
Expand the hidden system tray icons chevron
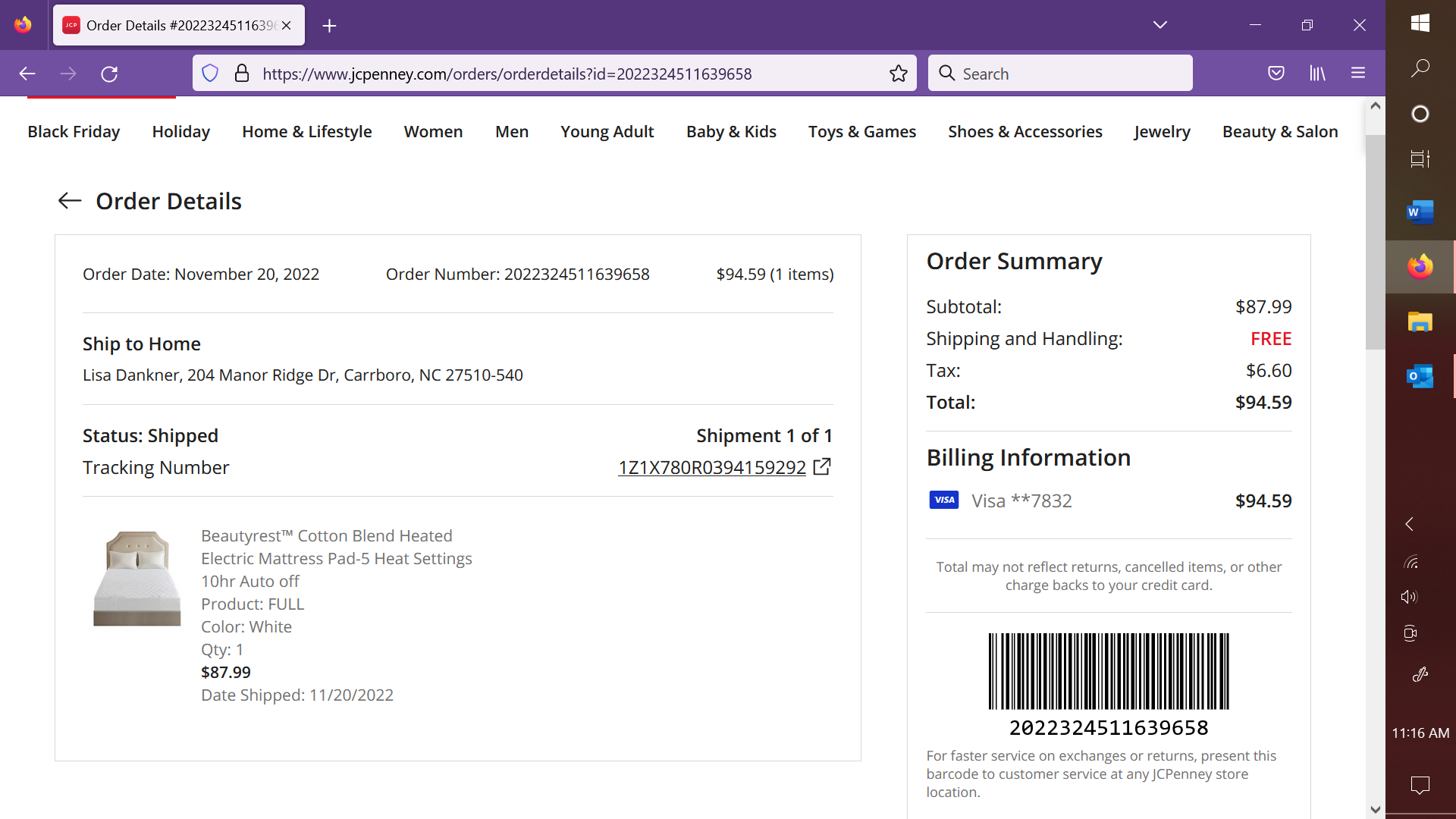point(1409,524)
